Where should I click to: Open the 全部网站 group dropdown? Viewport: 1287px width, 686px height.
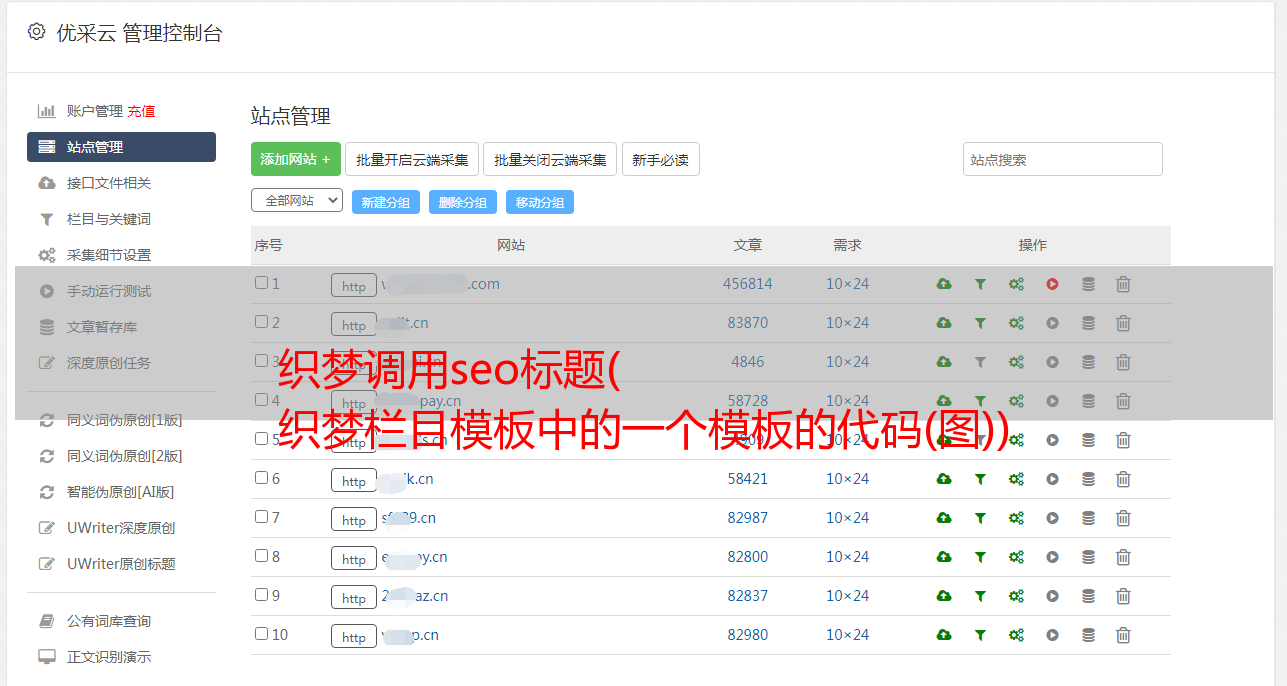297,201
